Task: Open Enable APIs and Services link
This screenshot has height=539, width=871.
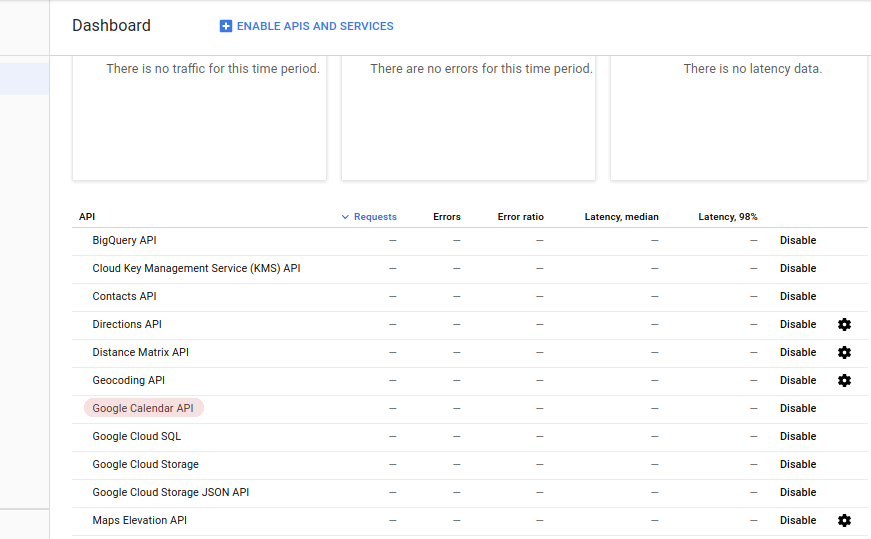Action: point(307,26)
